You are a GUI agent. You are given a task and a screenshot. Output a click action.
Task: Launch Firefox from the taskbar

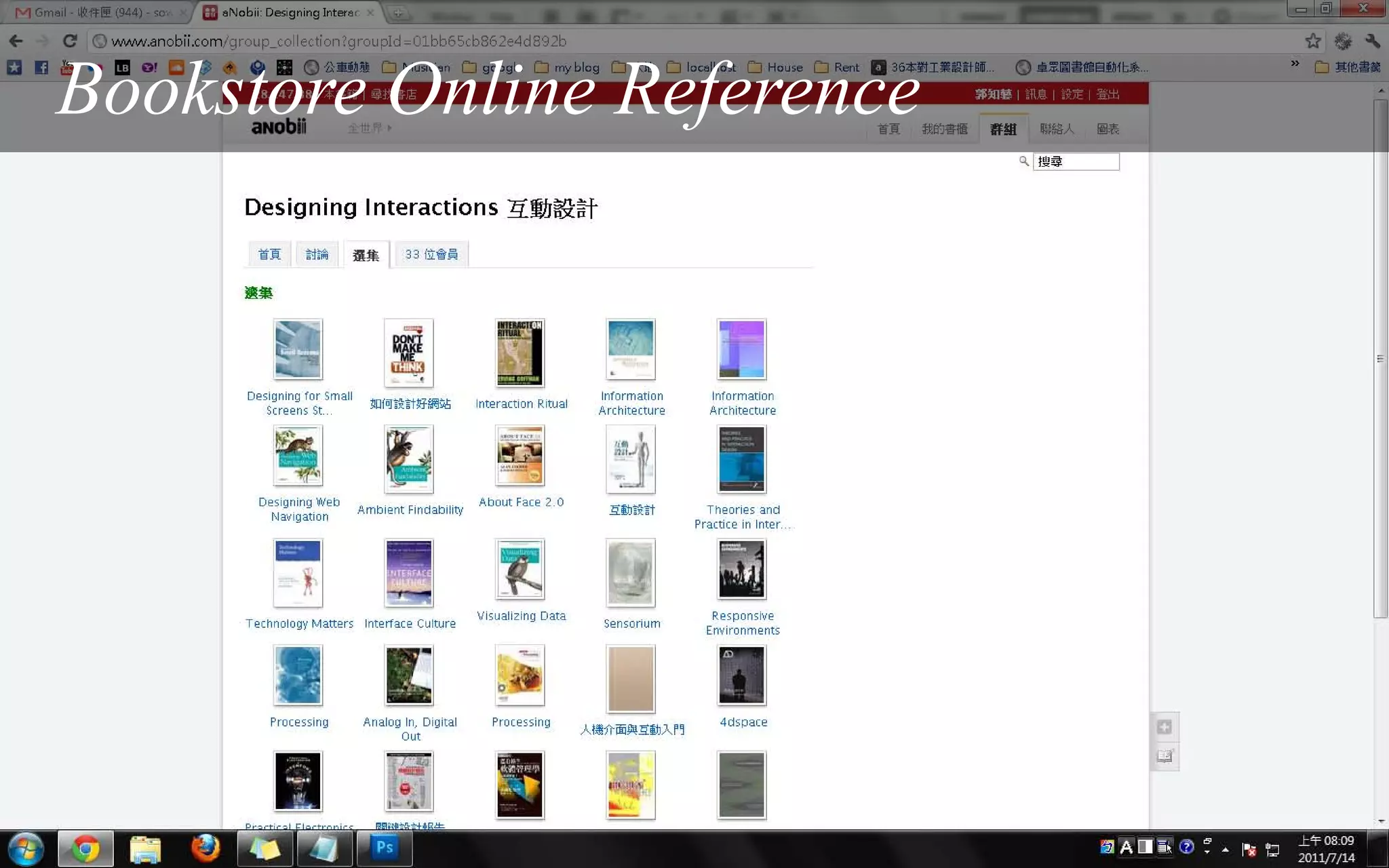pos(205,848)
